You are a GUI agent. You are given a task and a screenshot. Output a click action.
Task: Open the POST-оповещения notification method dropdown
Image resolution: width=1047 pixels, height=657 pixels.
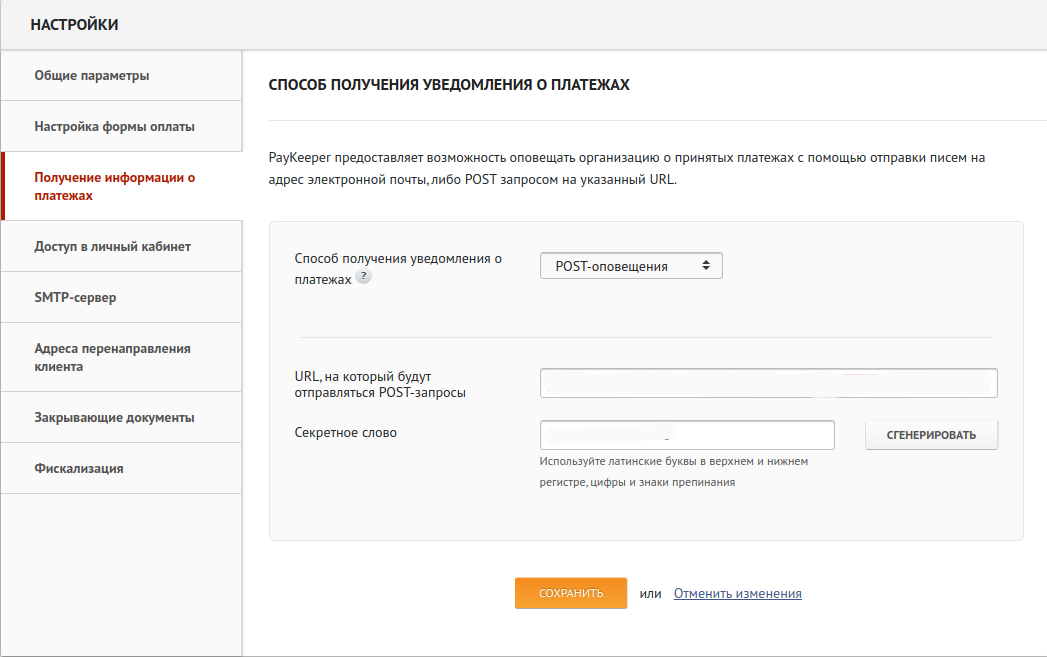631,266
